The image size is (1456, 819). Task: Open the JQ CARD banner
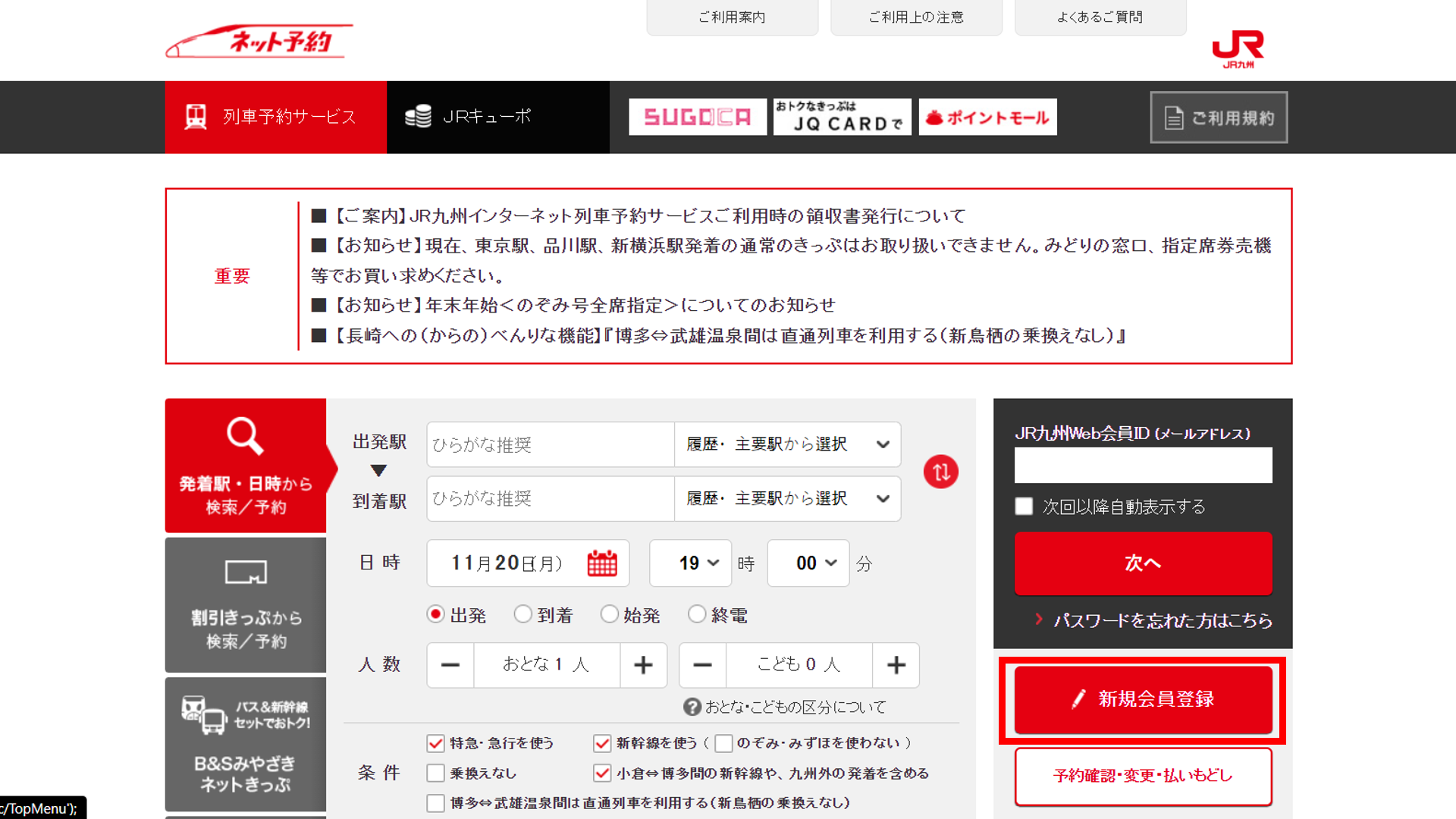(842, 117)
